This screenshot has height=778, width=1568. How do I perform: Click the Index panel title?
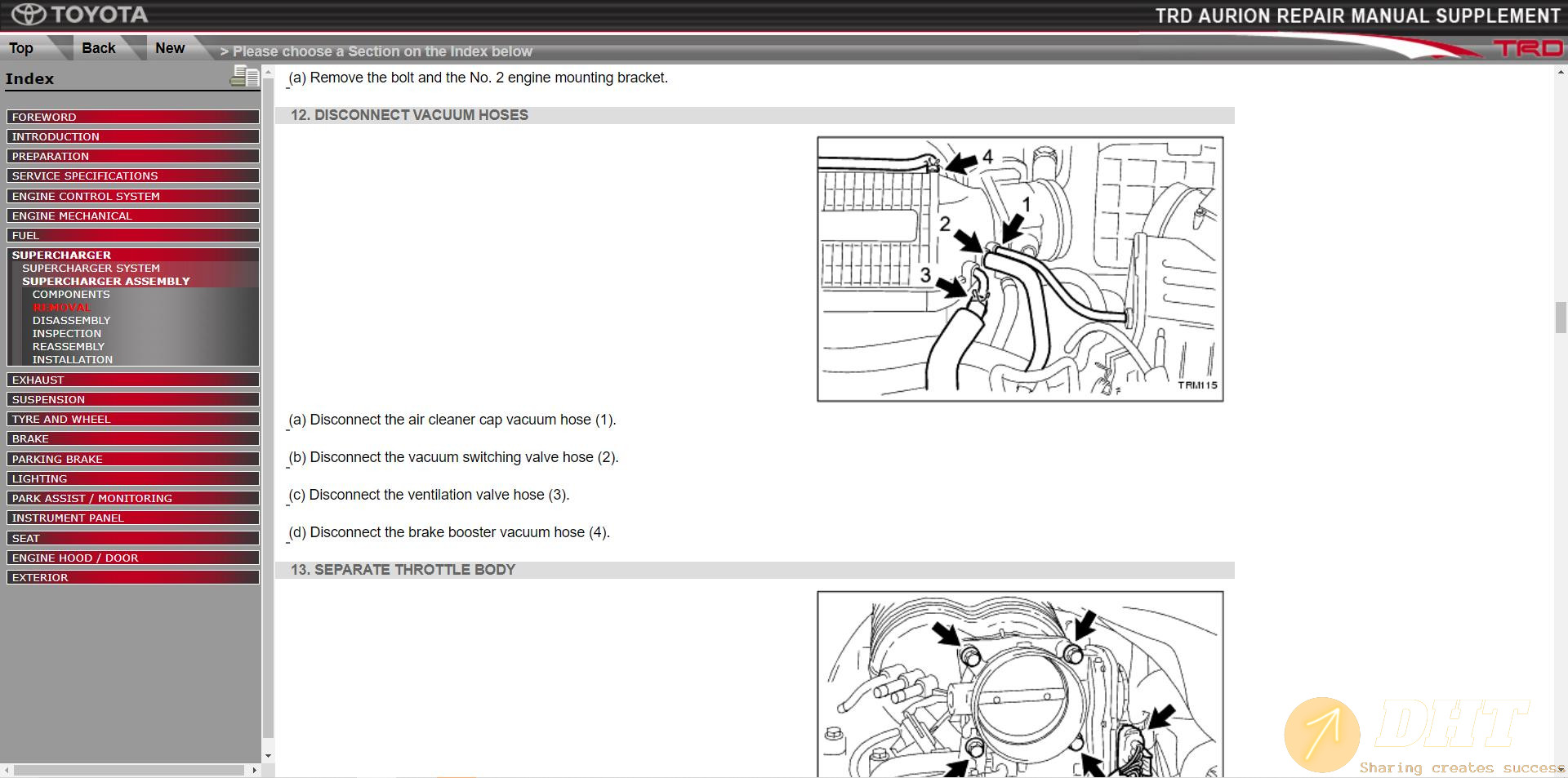(x=29, y=79)
